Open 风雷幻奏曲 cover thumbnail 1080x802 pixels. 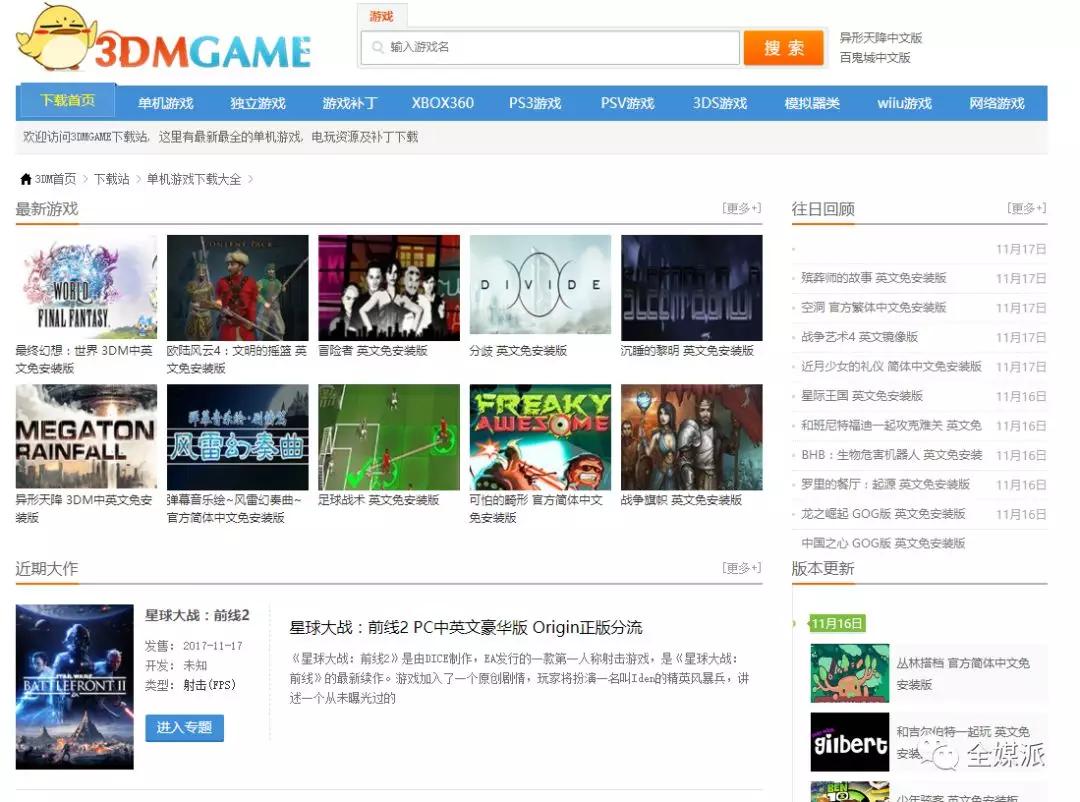tap(238, 437)
